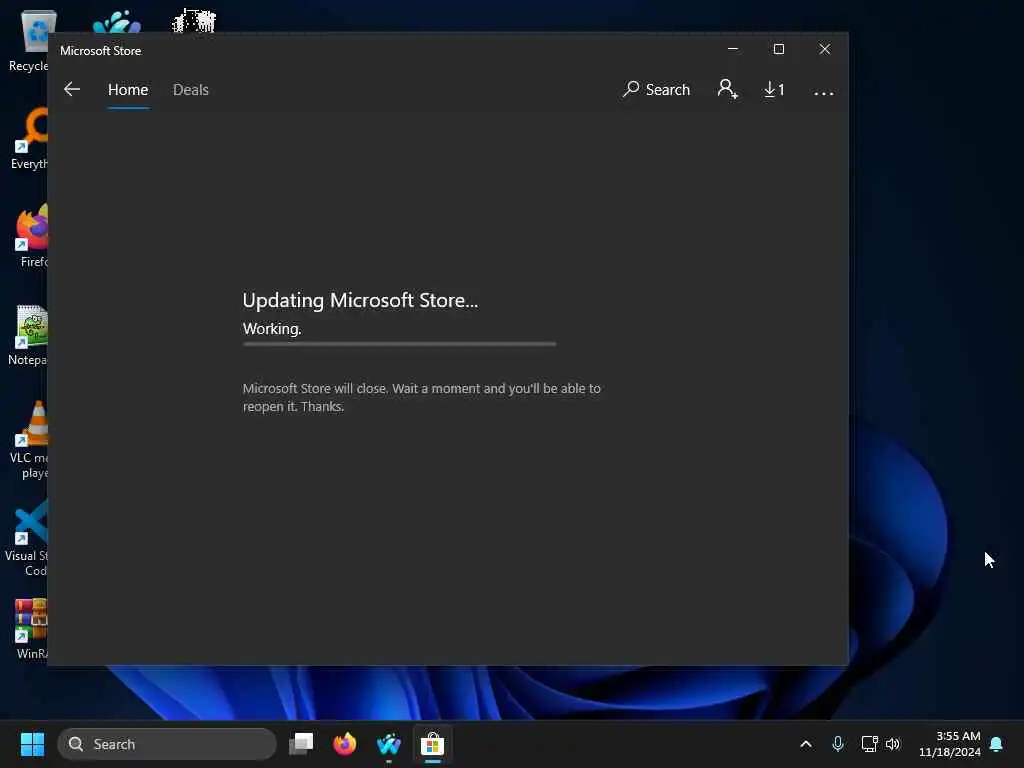Select the Visual Studio Code desktop shortcut
This screenshot has height=768, width=1024.
tap(26, 538)
